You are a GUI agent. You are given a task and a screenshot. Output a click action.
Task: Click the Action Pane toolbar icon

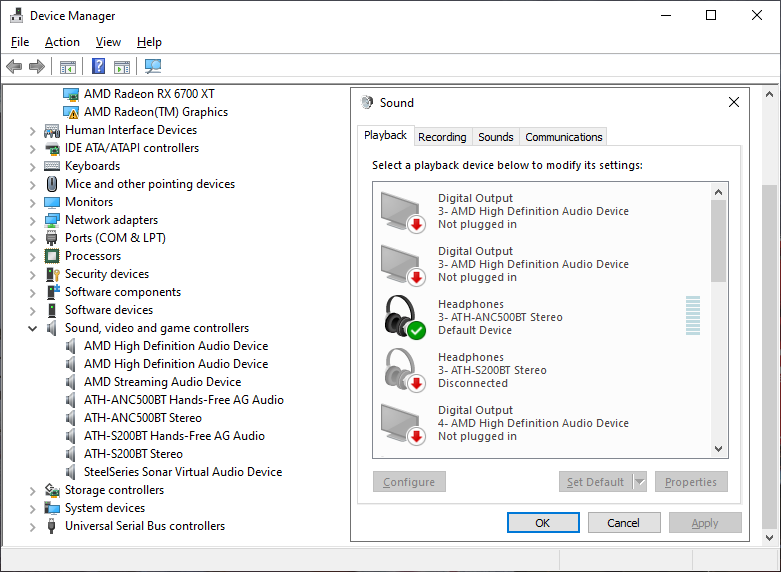(122, 66)
